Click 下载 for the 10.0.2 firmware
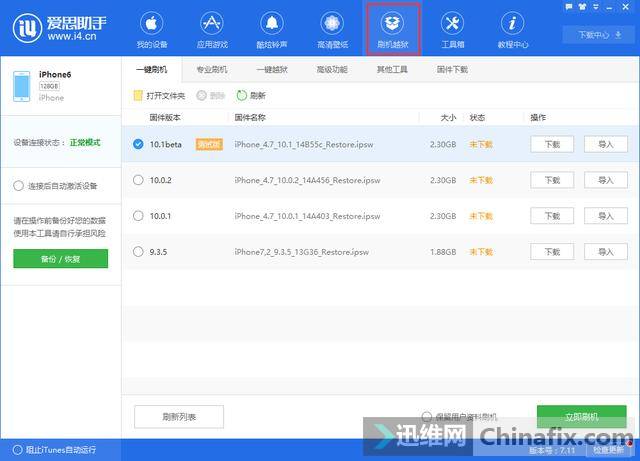 tap(552, 180)
